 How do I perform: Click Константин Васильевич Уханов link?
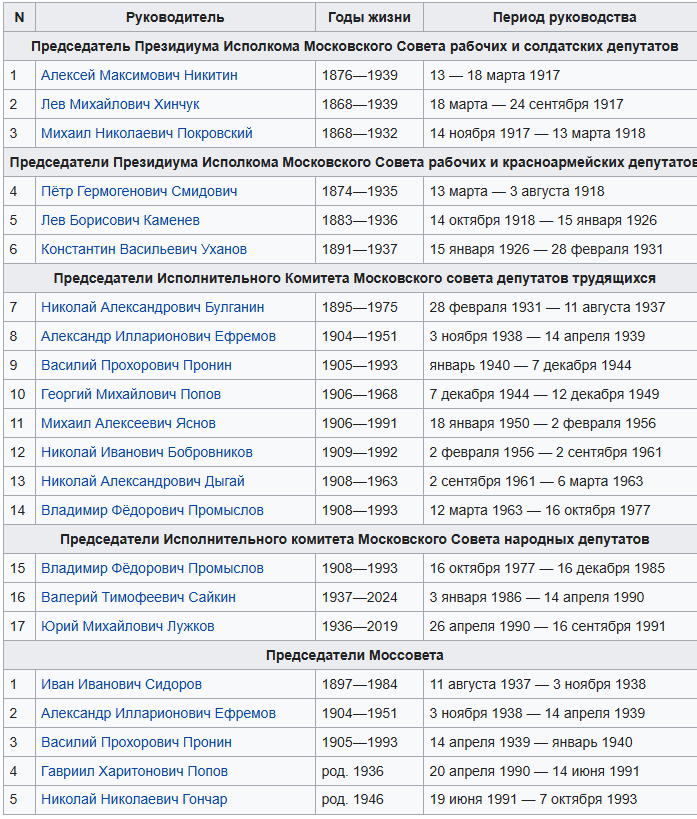(144, 249)
